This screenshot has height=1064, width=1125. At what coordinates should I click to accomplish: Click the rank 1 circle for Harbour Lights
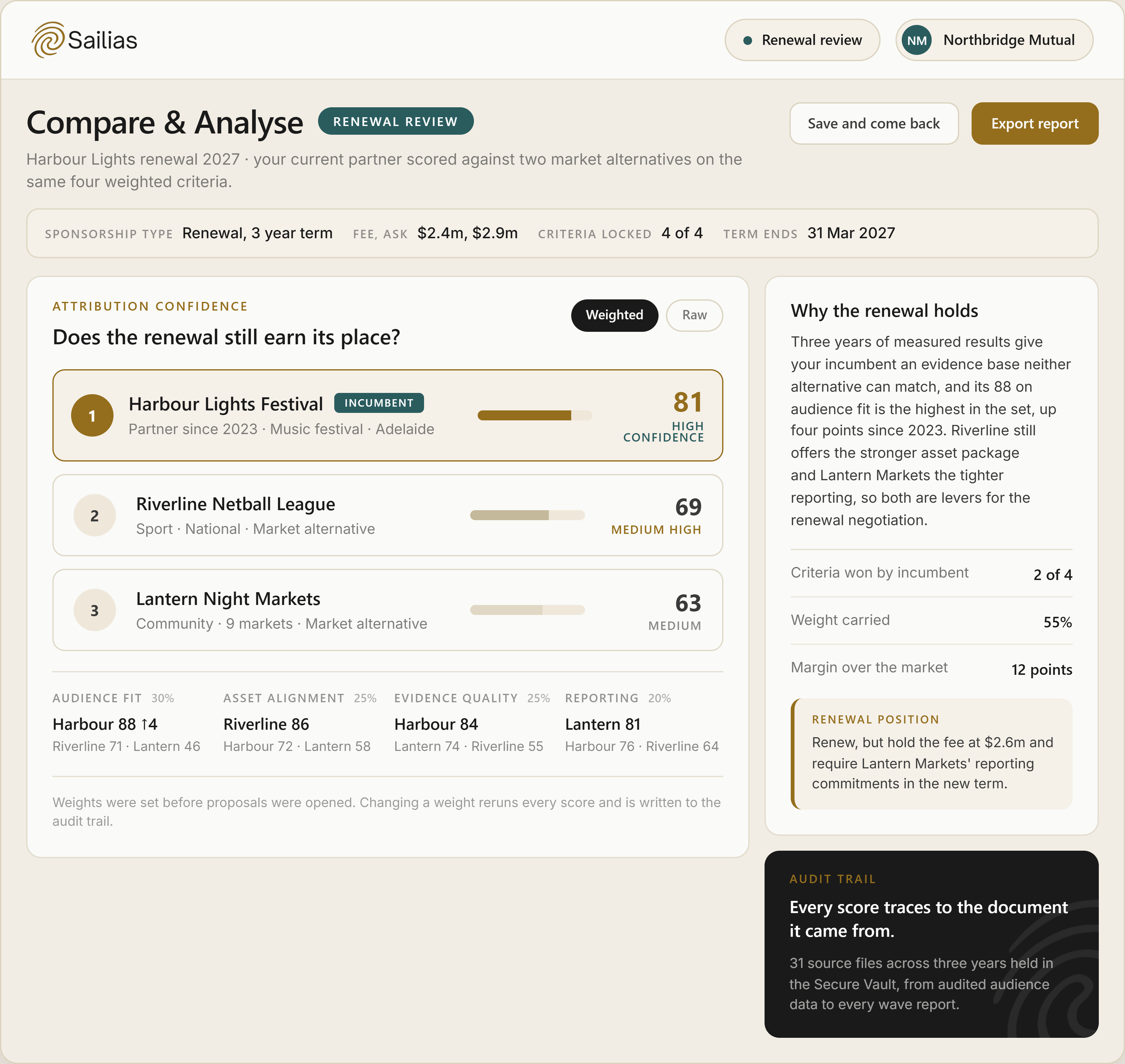pos(92,415)
